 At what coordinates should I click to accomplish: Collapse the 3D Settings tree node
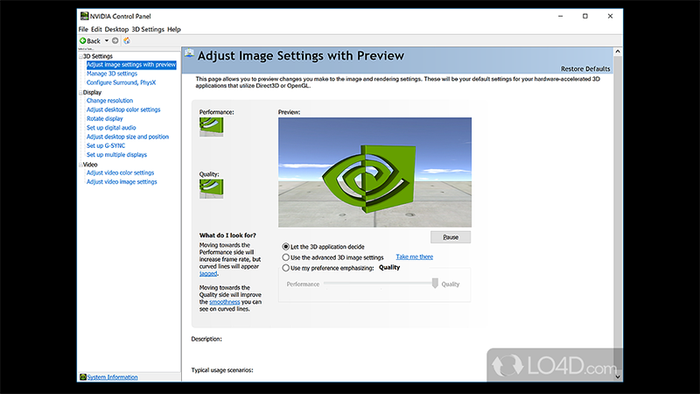pyautogui.click(x=81, y=56)
